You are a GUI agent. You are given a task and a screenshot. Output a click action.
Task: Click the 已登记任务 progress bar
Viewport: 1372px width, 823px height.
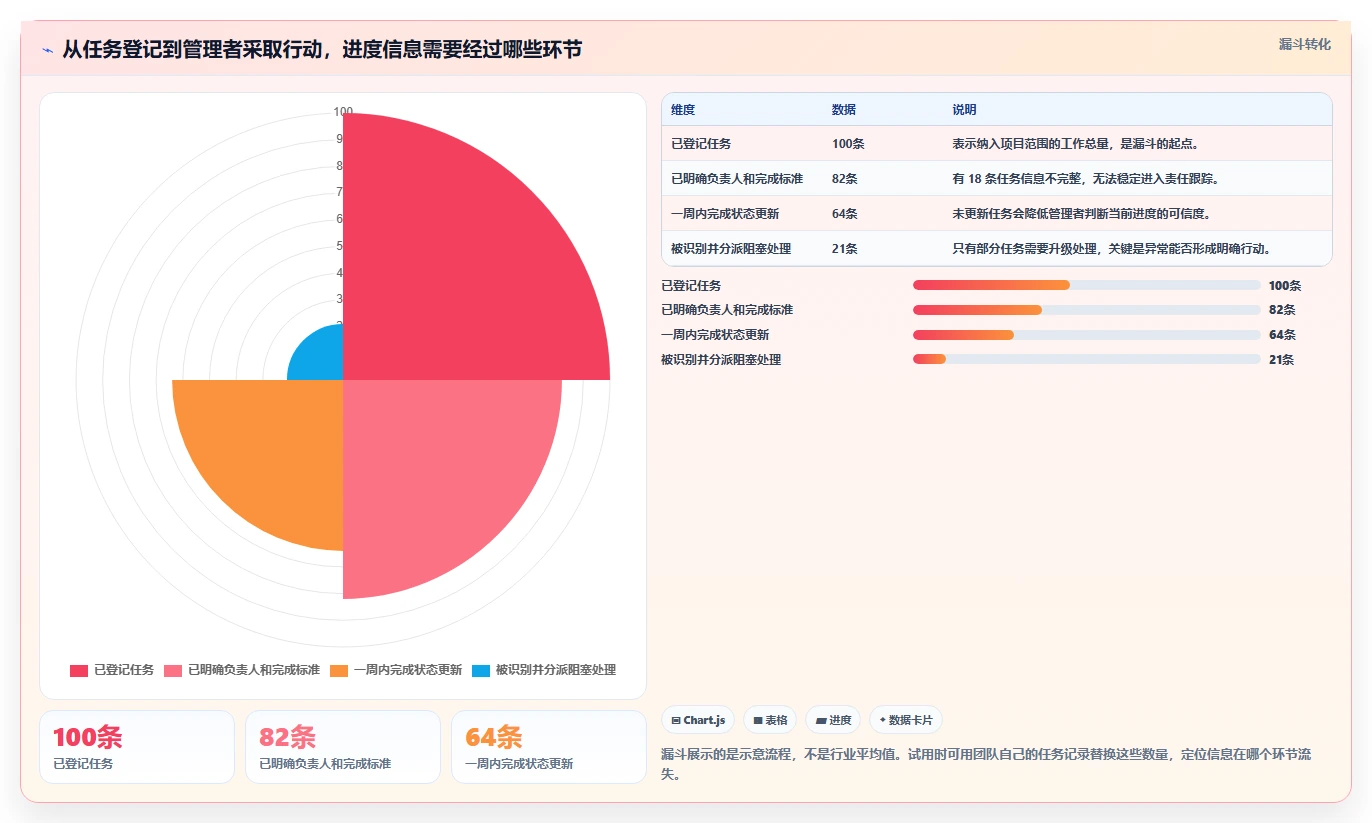tap(1086, 285)
